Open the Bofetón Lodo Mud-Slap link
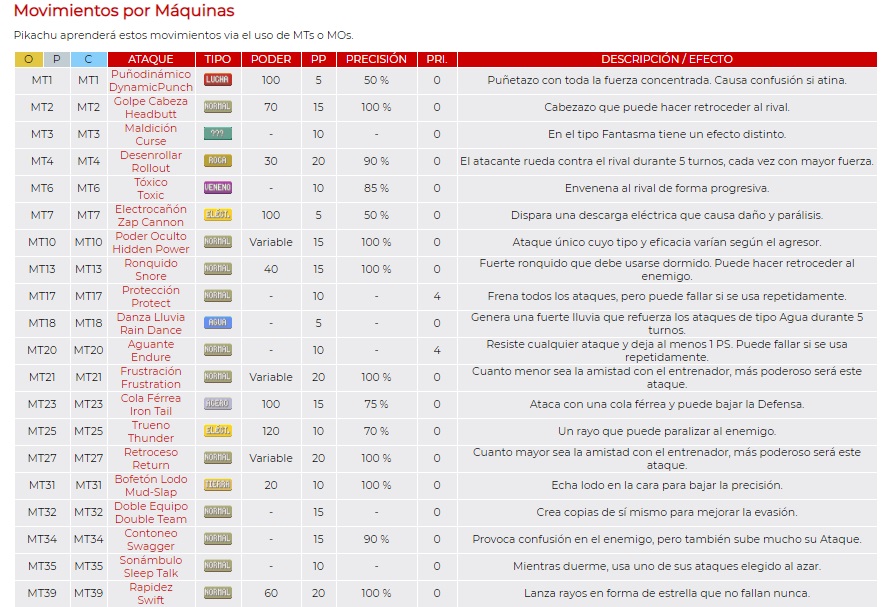Screen dimensions: 889x607 pyautogui.click(x=151, y=485)
